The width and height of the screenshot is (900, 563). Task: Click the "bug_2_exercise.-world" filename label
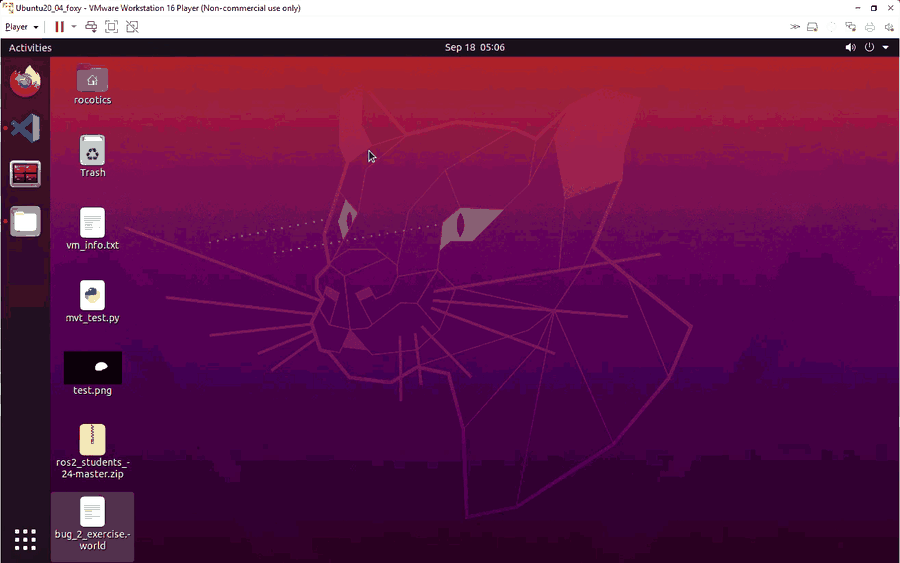[x=92, y=540]
